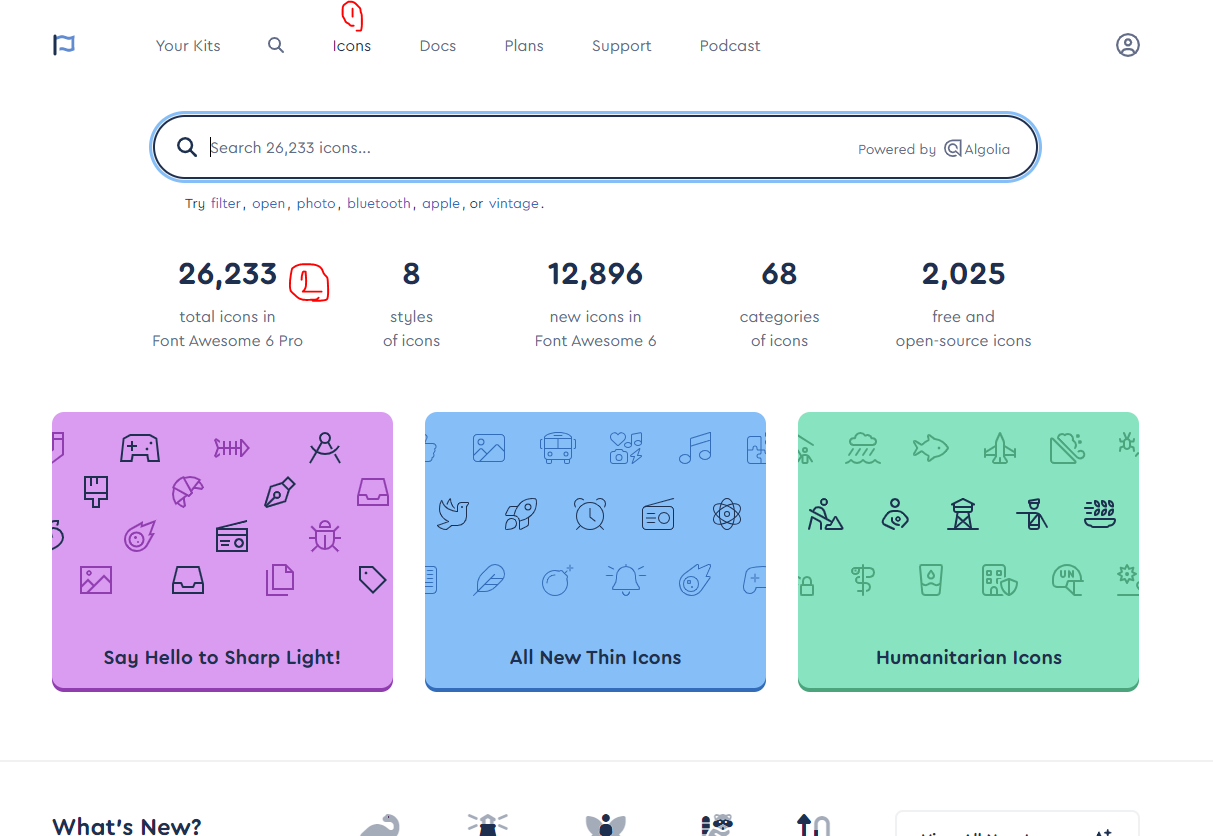Click the paint brush icon in pink card
This screenshot has width=1213, height=836.
click(96, 491)
